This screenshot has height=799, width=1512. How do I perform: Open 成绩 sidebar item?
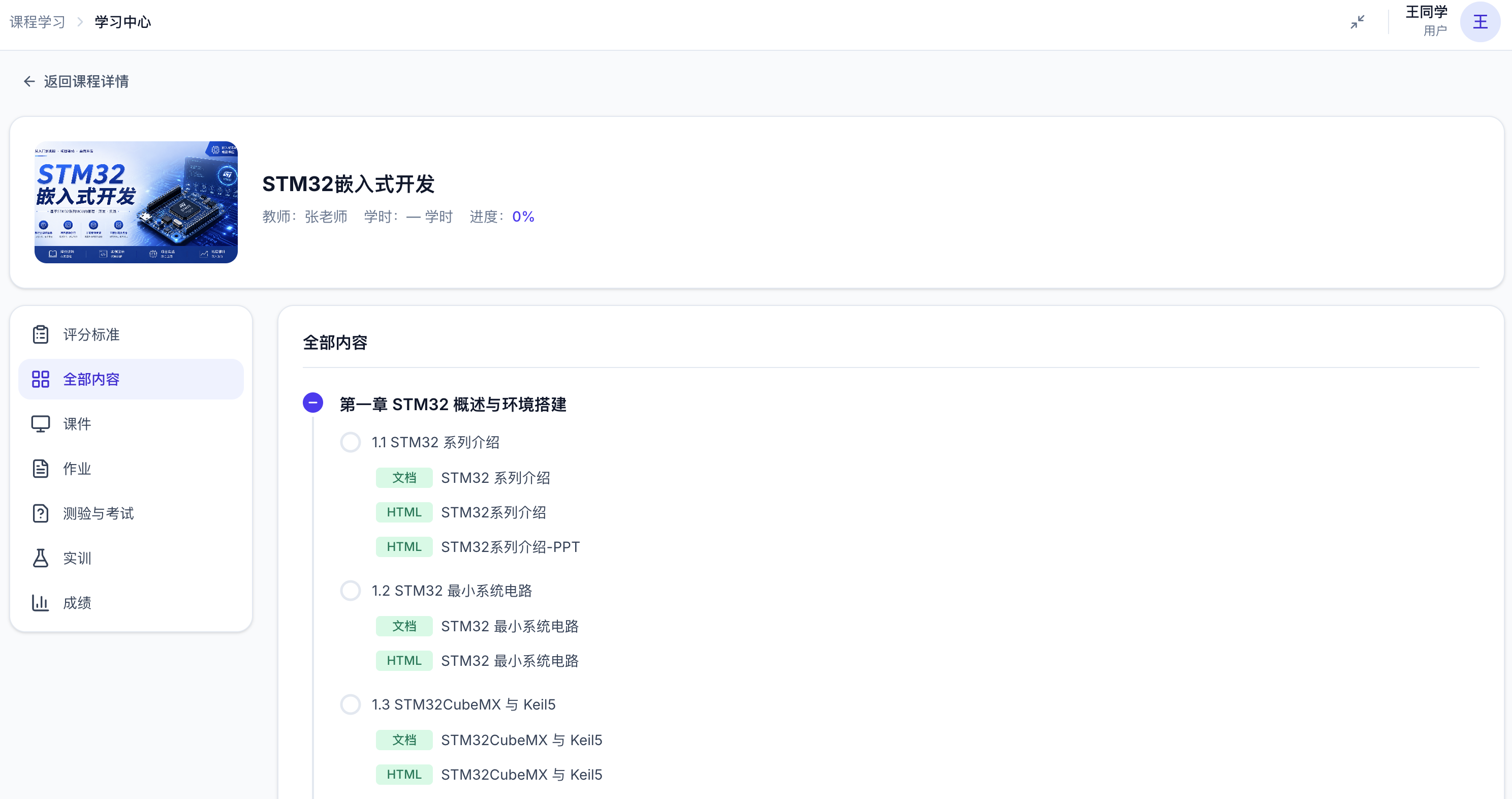[131, 602]
